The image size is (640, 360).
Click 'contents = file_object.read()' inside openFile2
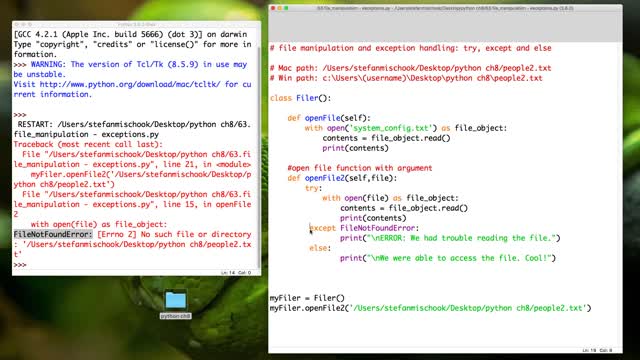pos(404,208)
